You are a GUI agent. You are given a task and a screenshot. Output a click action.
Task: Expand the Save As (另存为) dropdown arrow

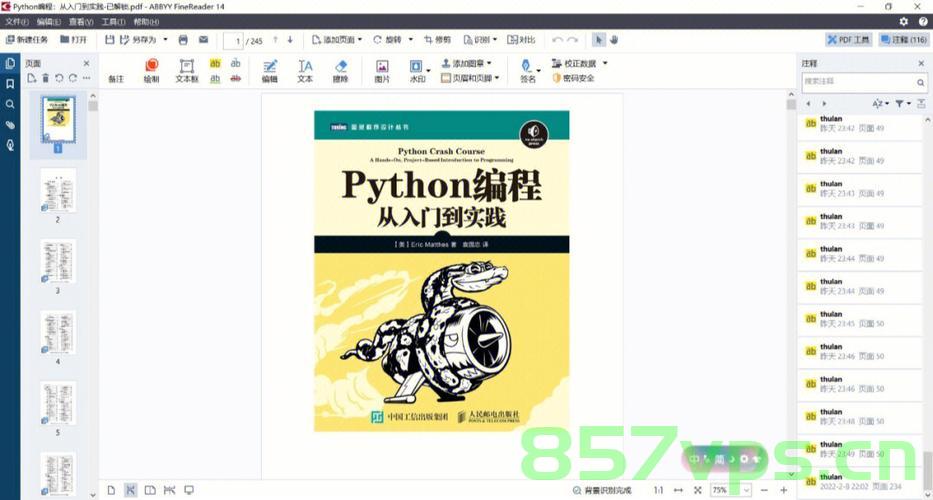165,40
